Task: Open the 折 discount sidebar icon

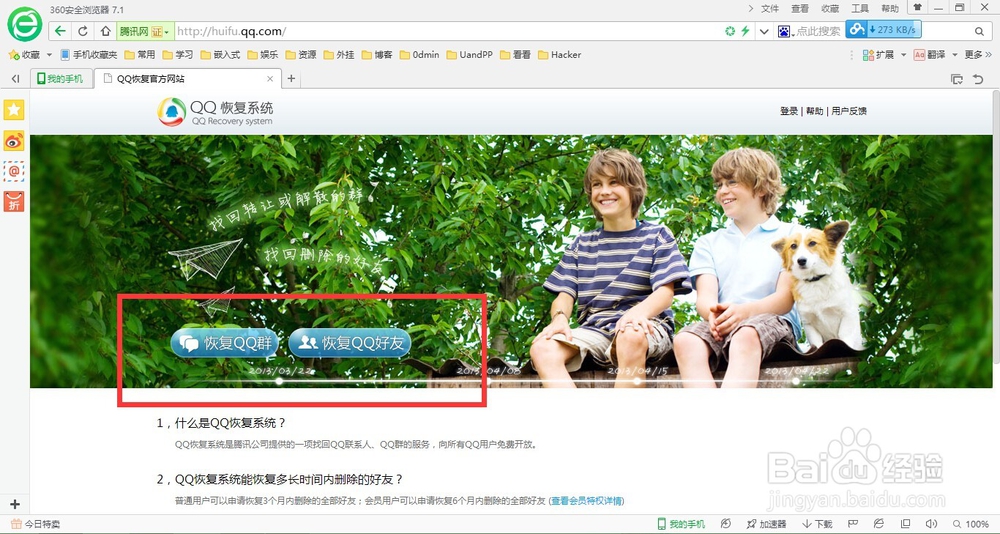Action: (14, 201)
